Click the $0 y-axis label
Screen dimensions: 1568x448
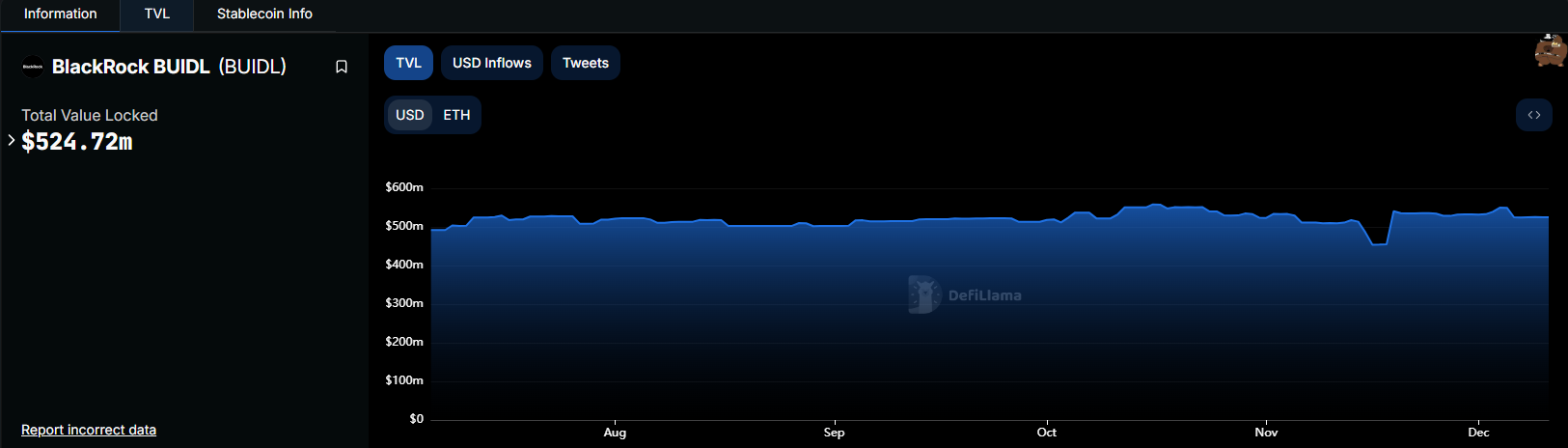[416, 419]
